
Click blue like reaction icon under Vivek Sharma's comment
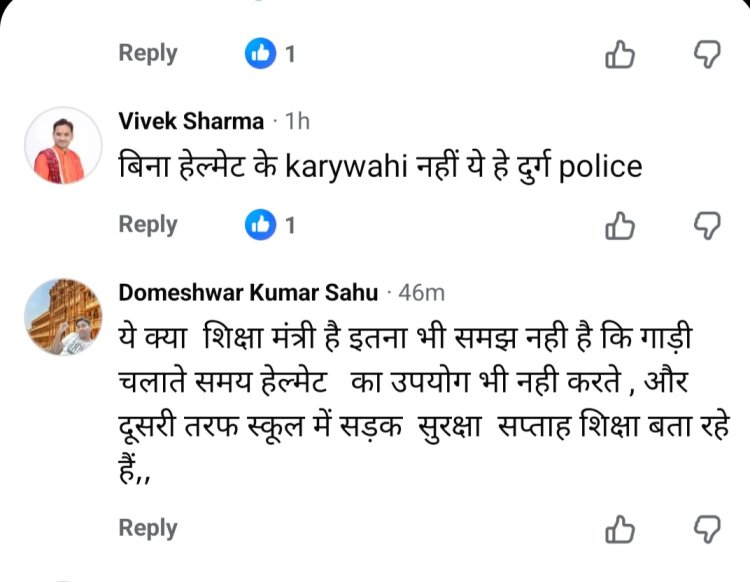[x=260, y=225]
